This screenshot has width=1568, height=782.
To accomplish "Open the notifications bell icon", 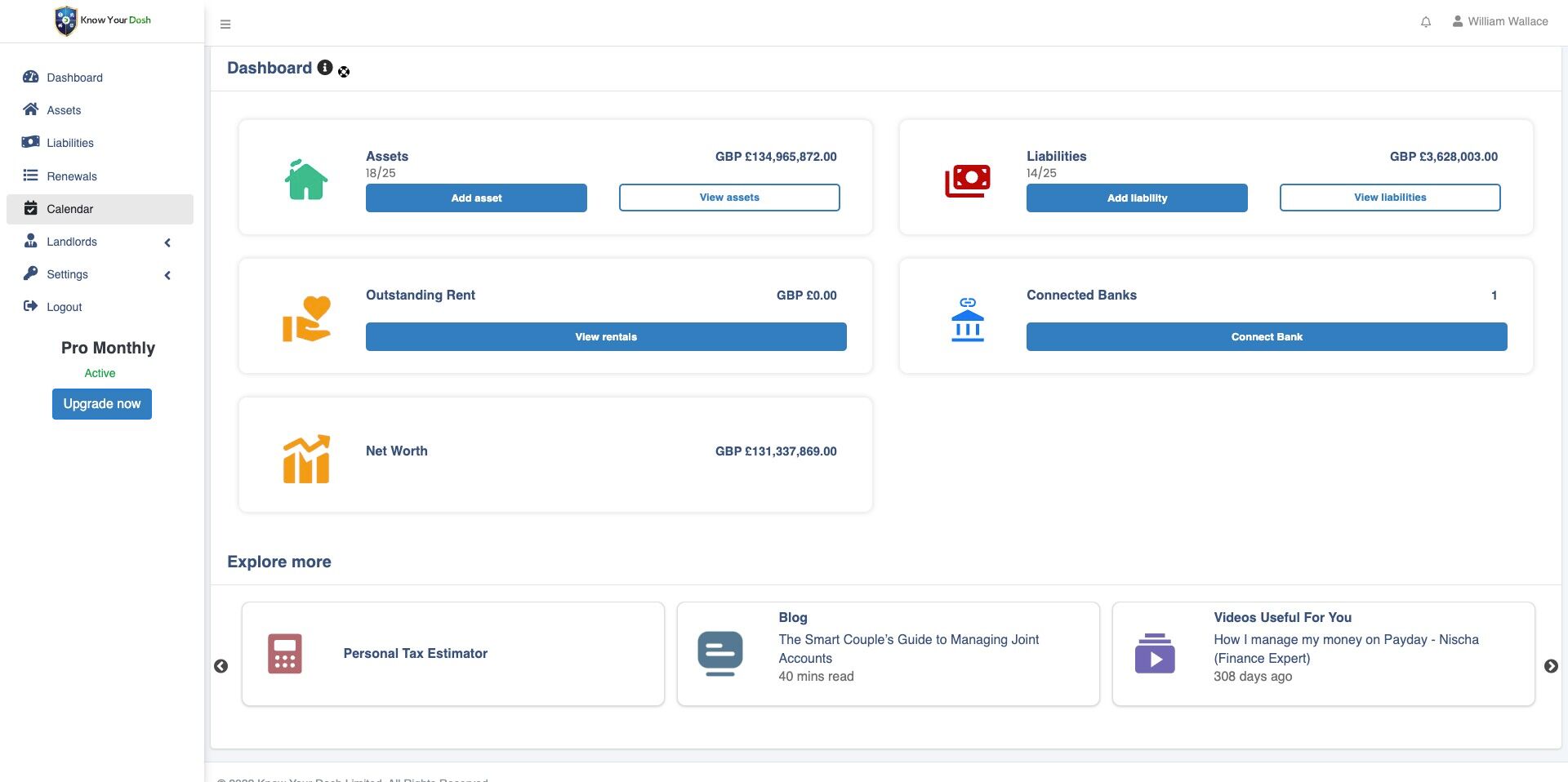I will click(1426, 22).
